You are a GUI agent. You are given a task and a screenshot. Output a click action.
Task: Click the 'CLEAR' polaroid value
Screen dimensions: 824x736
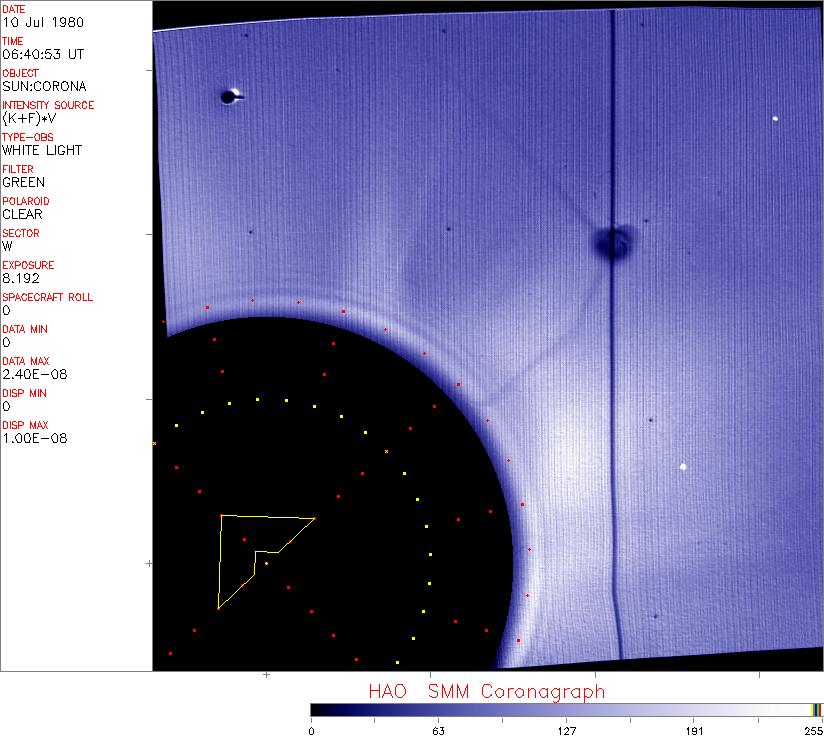tap(22, 214)
